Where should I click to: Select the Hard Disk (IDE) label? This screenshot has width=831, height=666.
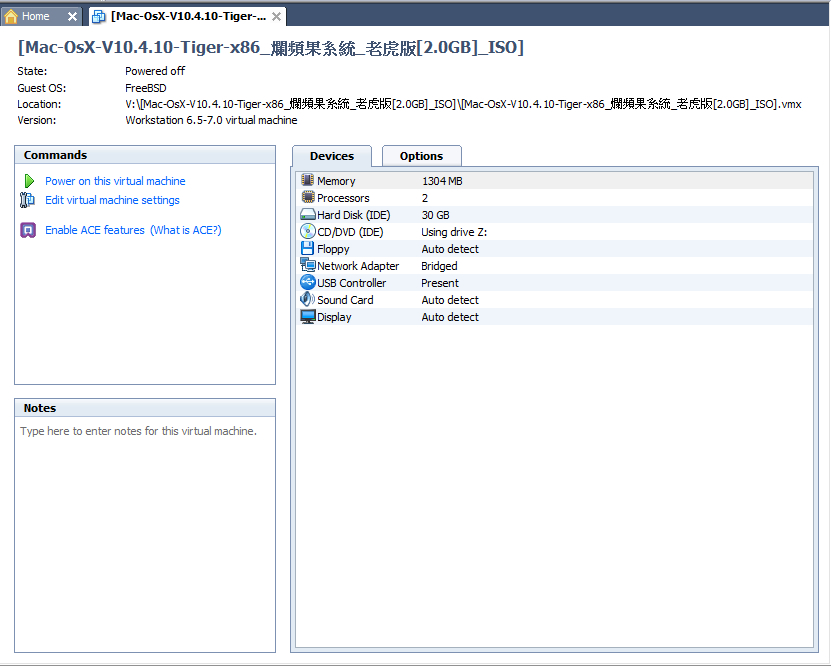(353, 215)
